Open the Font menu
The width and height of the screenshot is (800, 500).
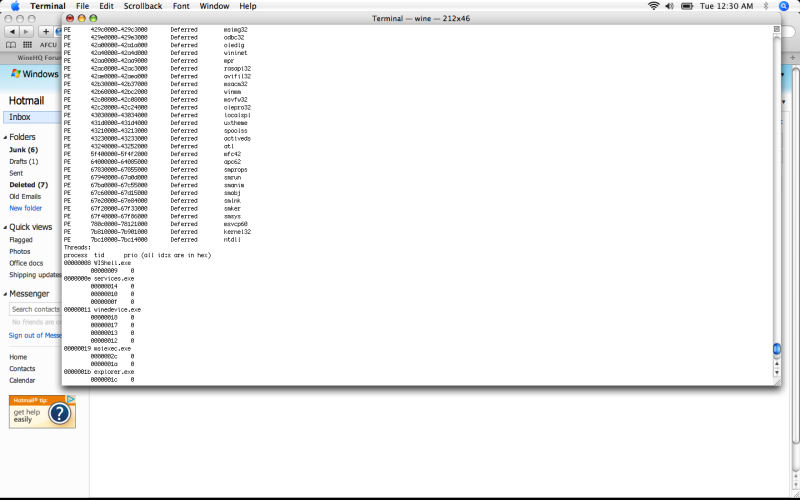[x=181, y=6]
